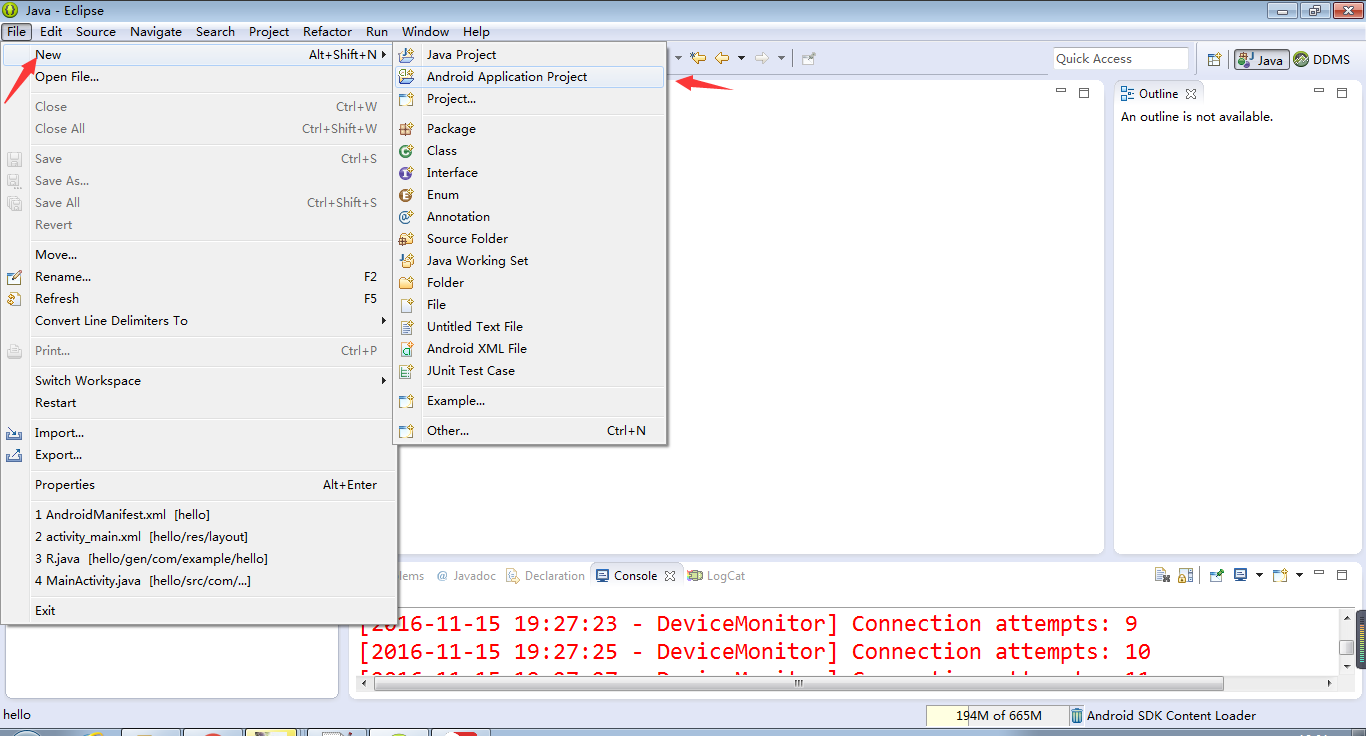This screenshot has height=736, width=1366.
Task: Click Open Perspective icon
Action: (x=1214, y=59)
